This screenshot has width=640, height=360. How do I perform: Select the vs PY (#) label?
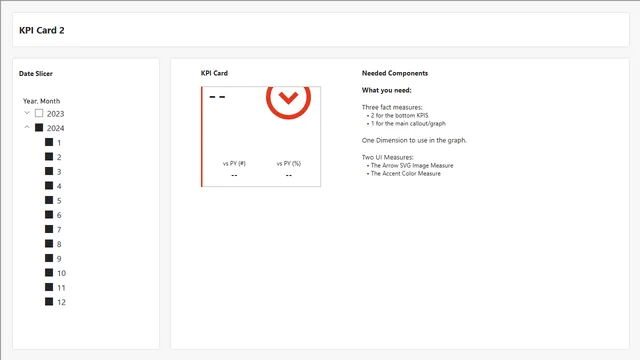[x=234, y=163]
